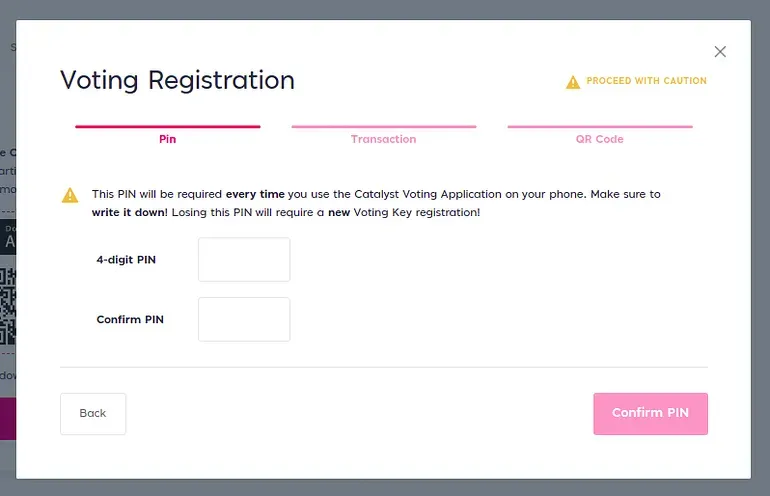Click the Voting Registration title
The image size is (770, 496).
pos(177,80)
